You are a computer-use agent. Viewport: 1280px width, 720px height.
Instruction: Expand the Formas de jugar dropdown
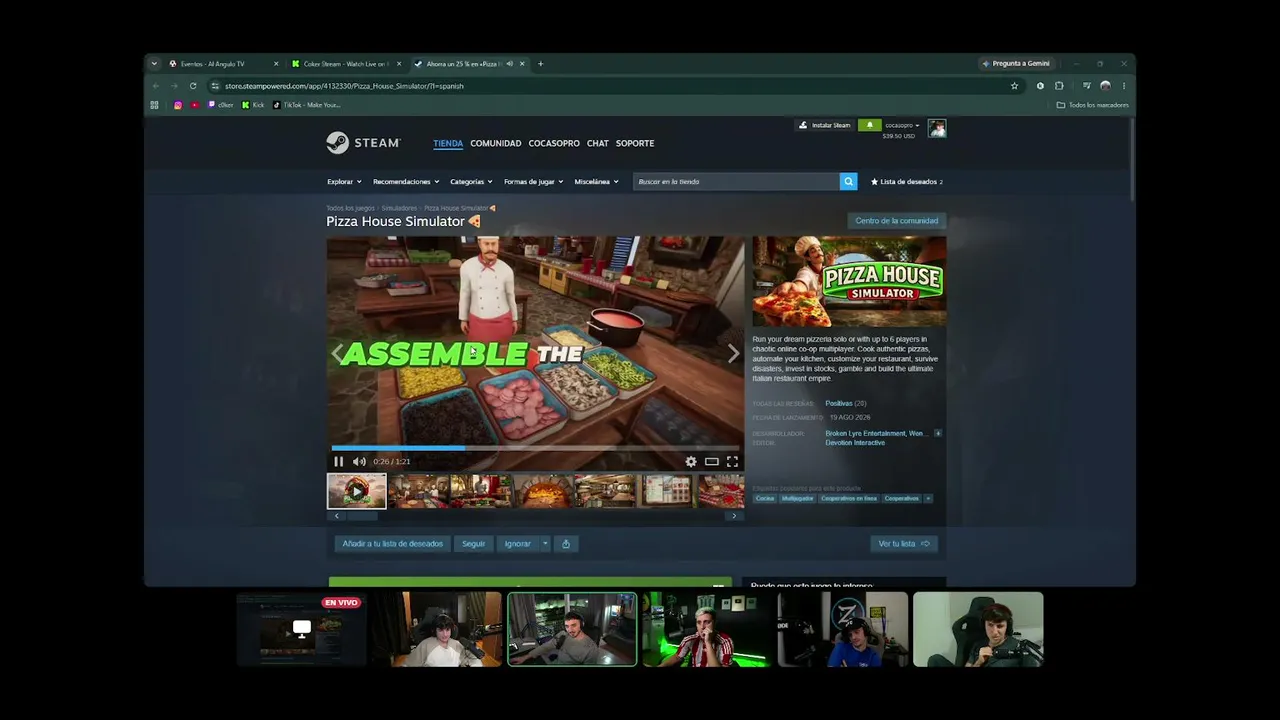[533, 182]
